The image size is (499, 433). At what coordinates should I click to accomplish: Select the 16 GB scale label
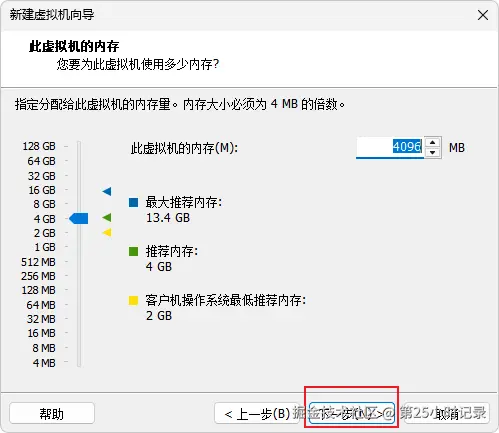coord(42,190)
